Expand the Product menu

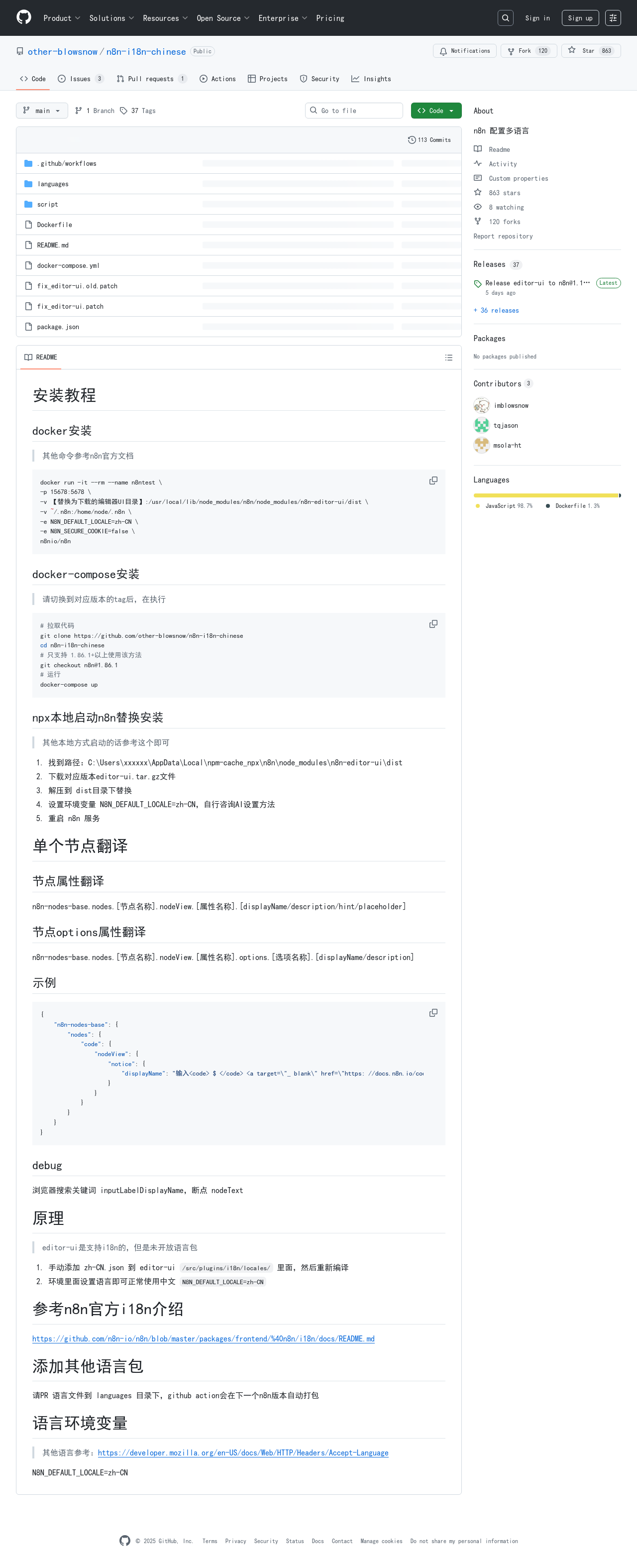click(x=61, y=18)
